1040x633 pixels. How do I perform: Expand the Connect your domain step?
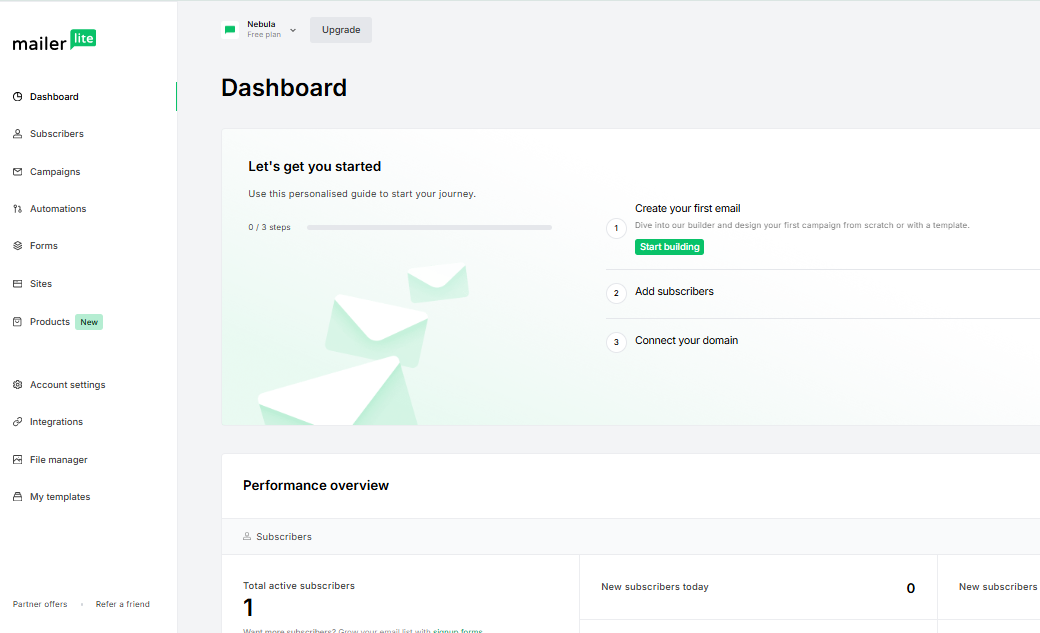tap(686, 341)
